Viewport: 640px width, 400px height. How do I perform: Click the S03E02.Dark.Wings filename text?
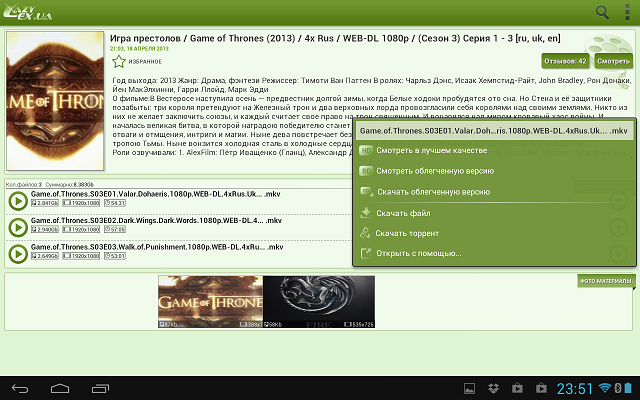click(x=156, y=221)
